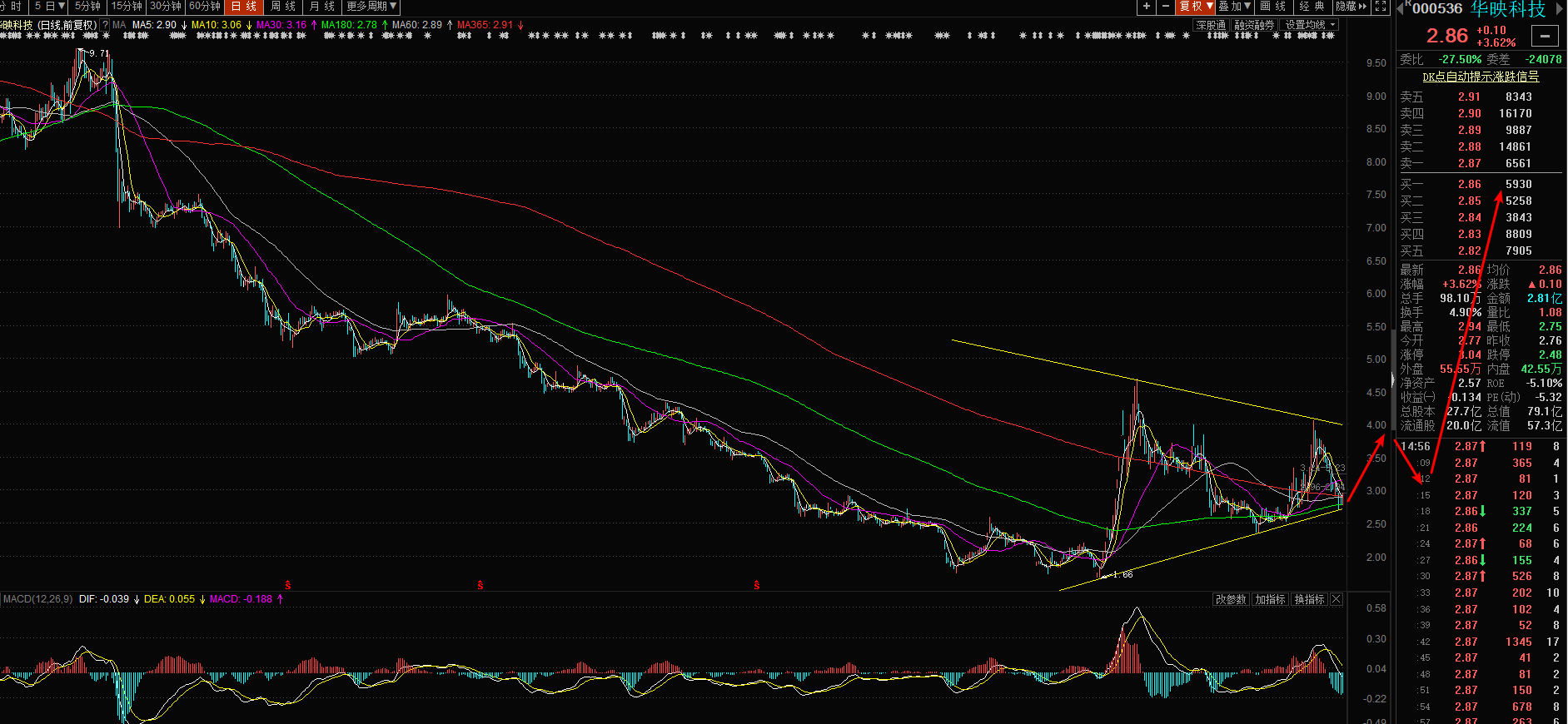Go to next stock with right arrow
The width and height of the screenshot is (1568, 724).
[x=1560, y=8]
